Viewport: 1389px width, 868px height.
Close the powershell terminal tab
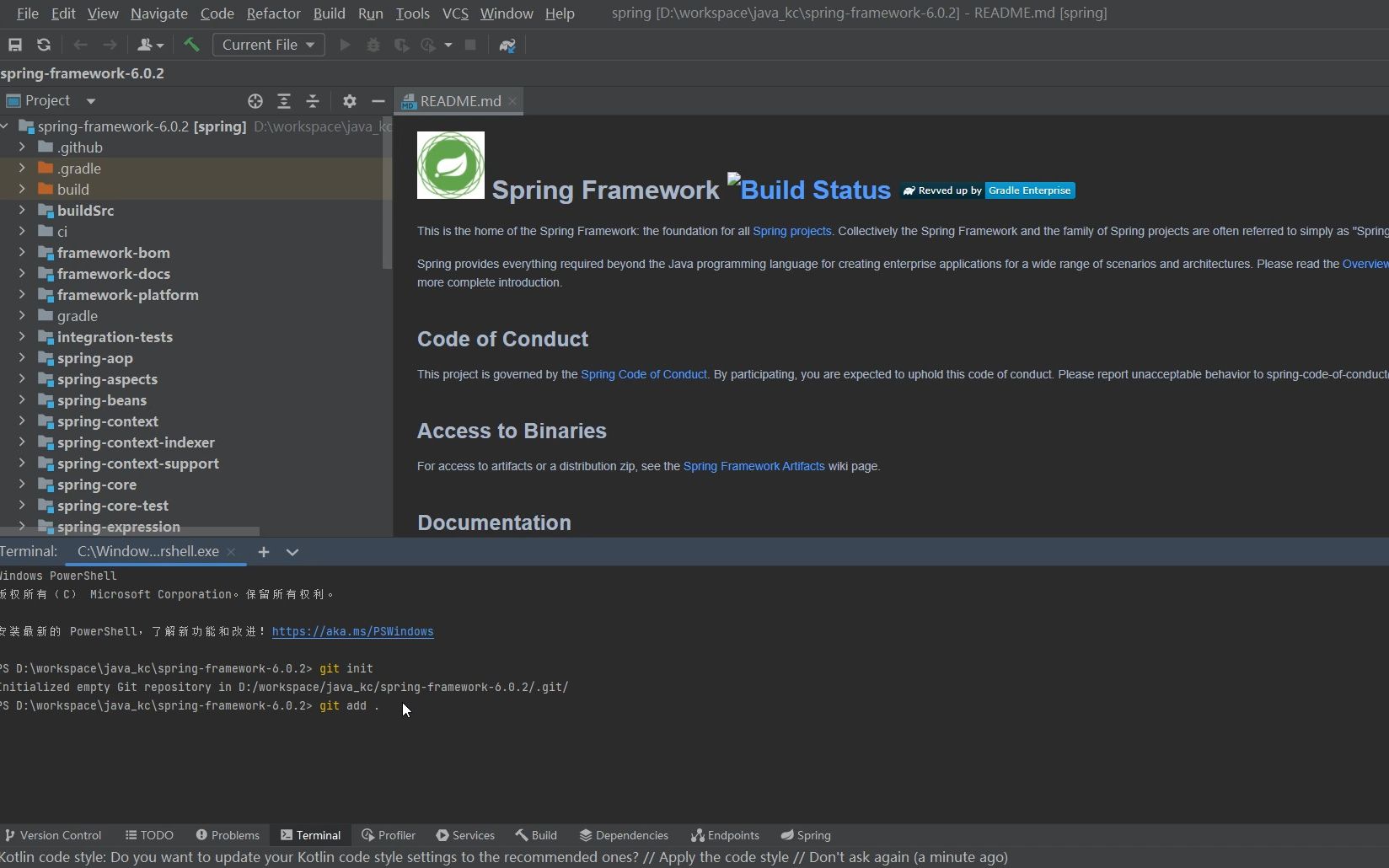point(231,551)
